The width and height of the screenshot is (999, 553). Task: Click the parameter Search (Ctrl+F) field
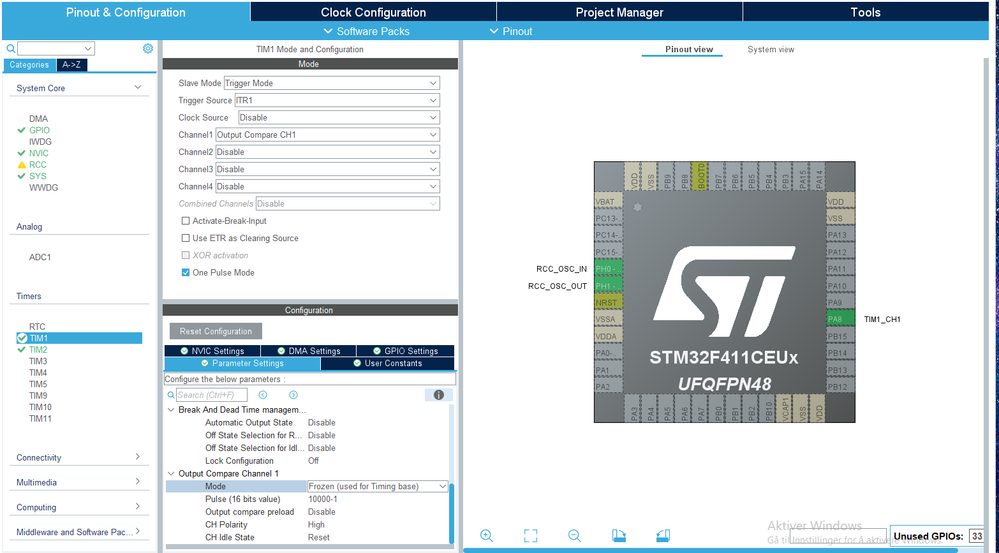211,395
